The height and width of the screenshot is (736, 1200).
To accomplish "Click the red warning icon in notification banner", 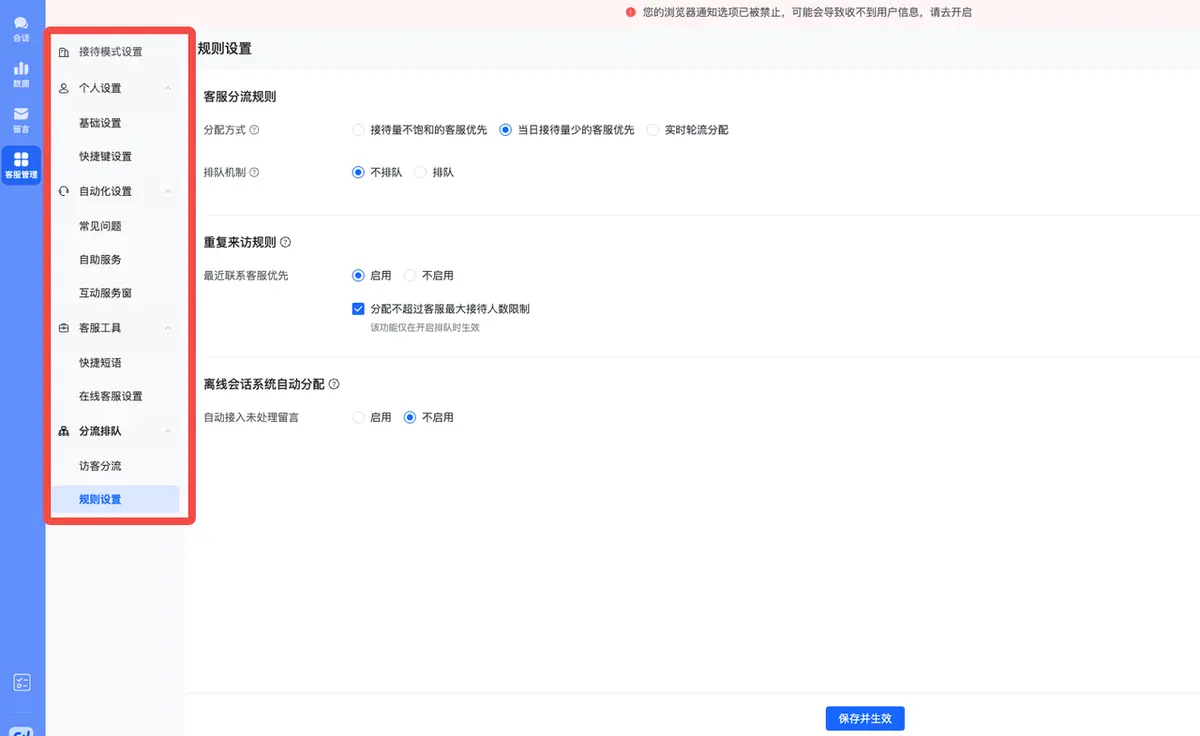I will (x=631, y=12).
